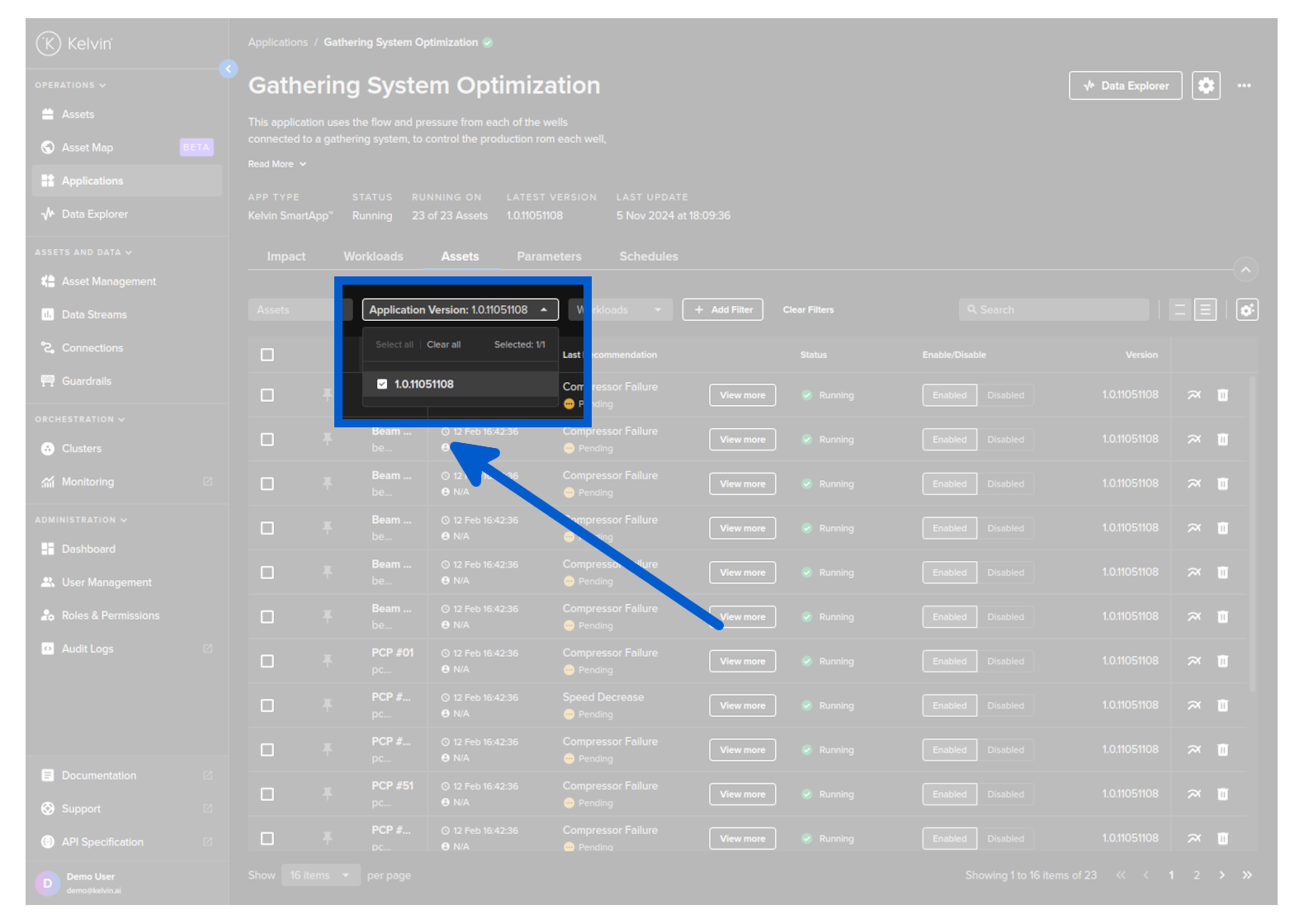Open Asset Map in the sidebar

[87, 148]
